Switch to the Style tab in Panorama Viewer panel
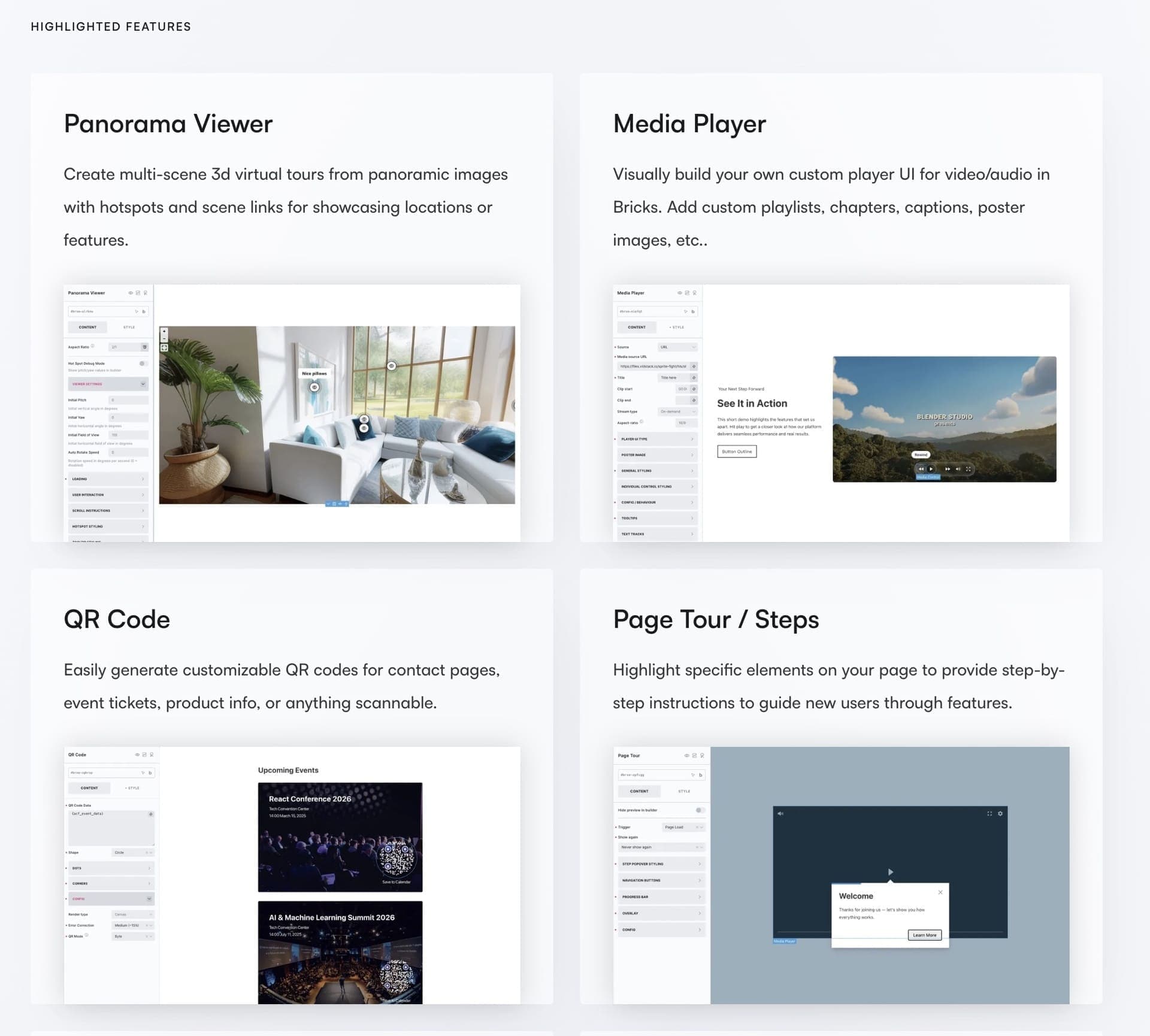This screenshot has height=1036, width=1150. (x=129, y=328)
